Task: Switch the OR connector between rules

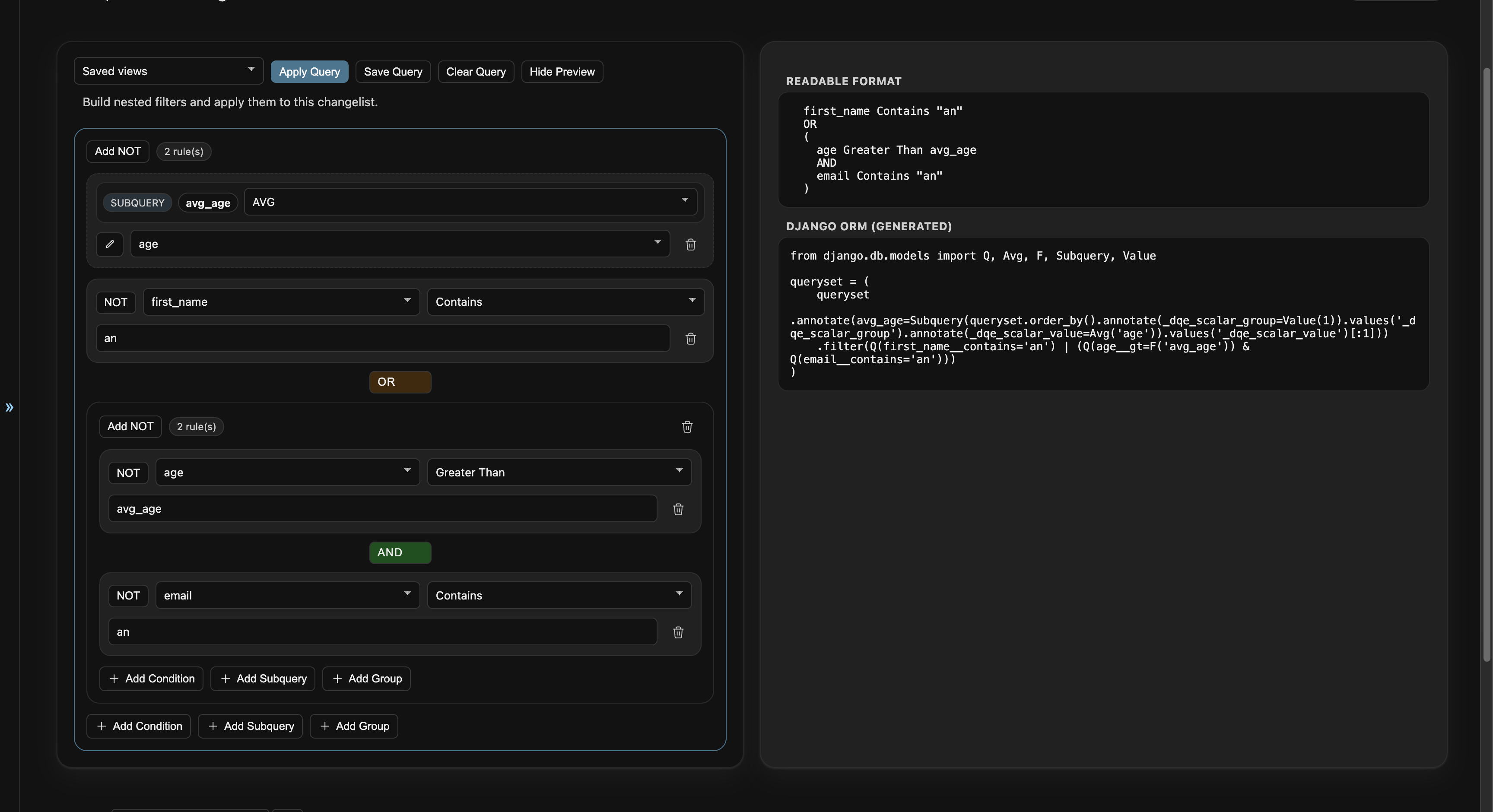Action: click(400, 382)
